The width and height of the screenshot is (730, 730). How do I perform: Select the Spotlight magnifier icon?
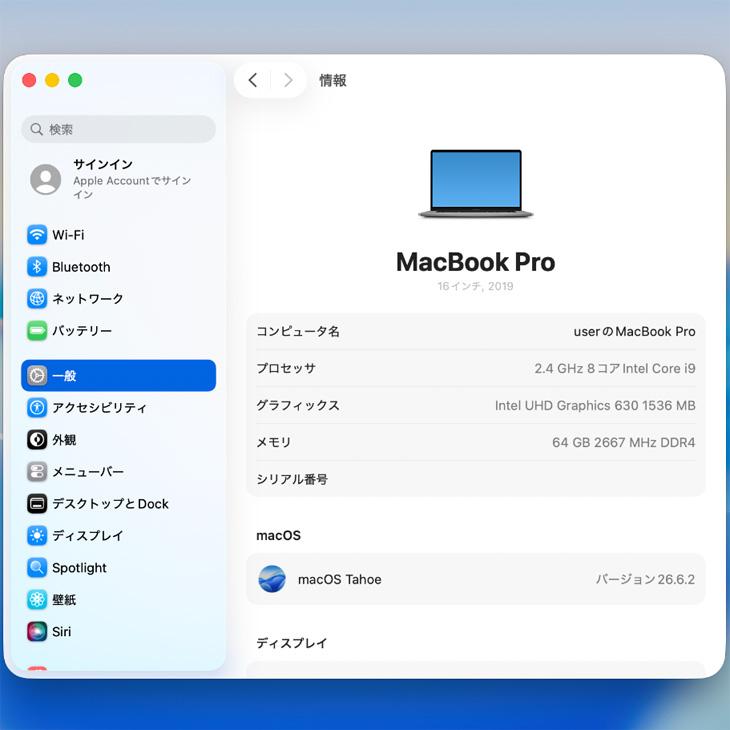pyautogui.click(x=37, y=568)
